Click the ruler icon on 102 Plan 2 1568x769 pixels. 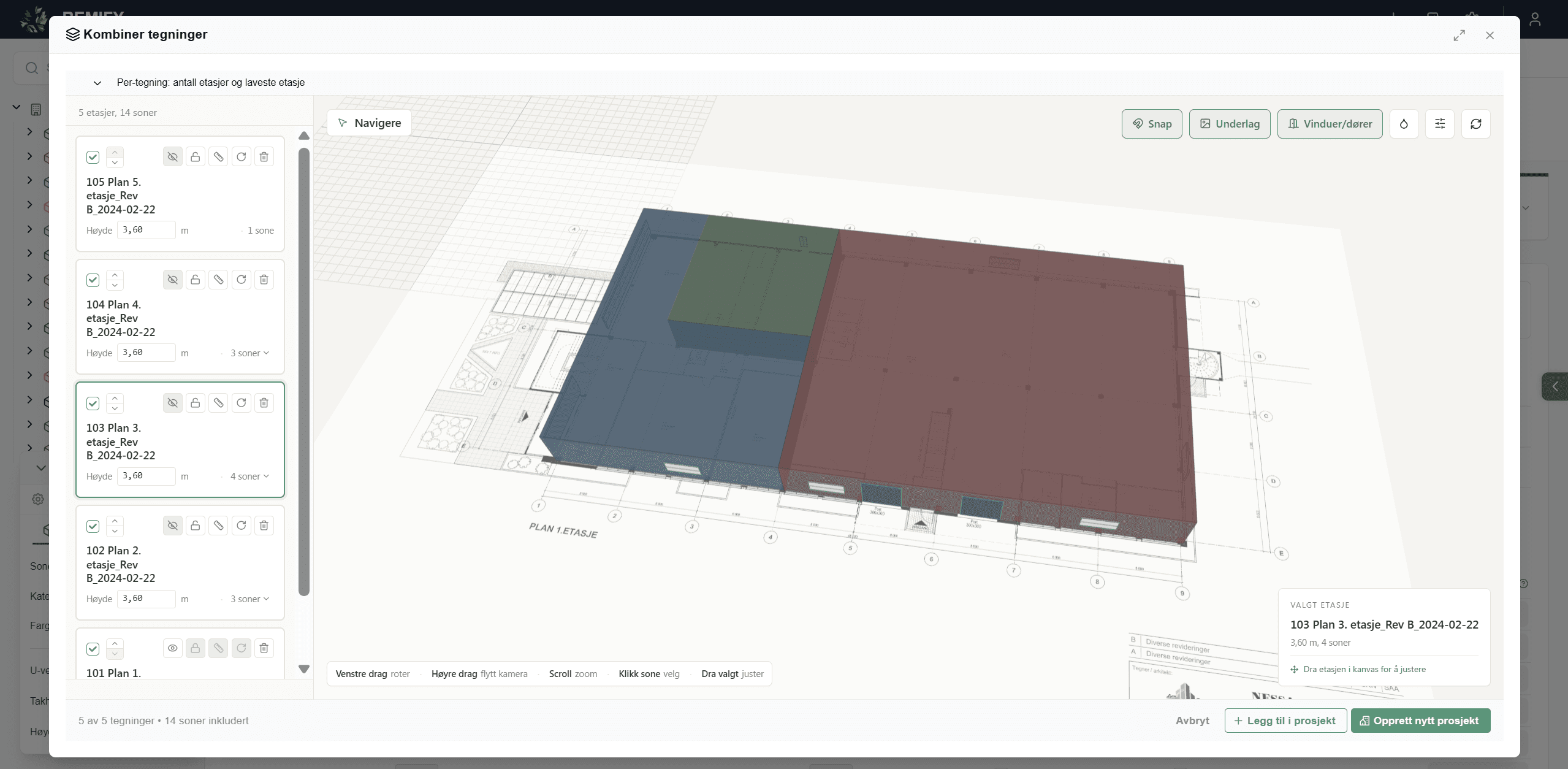tap(218, 526)
